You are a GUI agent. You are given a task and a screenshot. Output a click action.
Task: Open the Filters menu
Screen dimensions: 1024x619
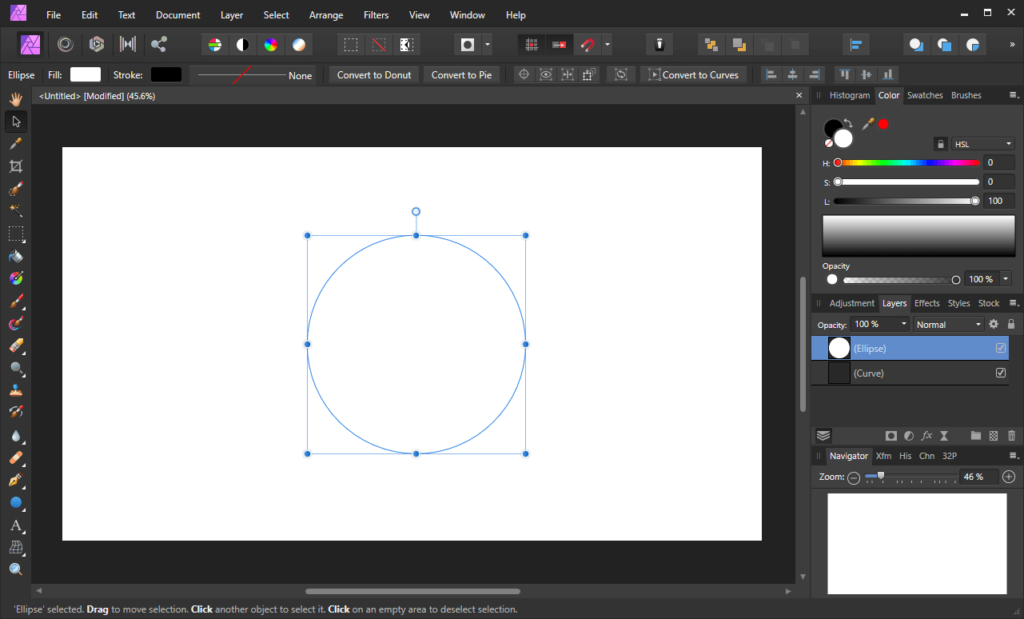point(375,15)
